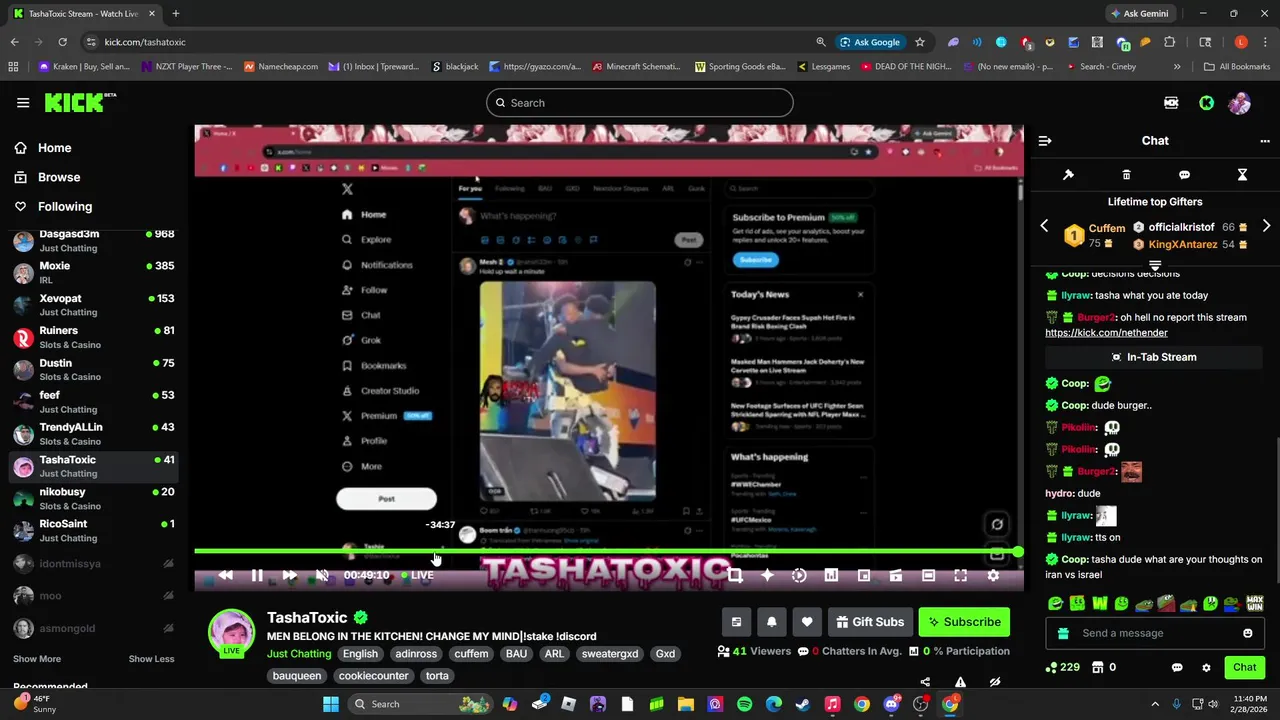
Task: Open the video player settings gear
Action: 993,575
